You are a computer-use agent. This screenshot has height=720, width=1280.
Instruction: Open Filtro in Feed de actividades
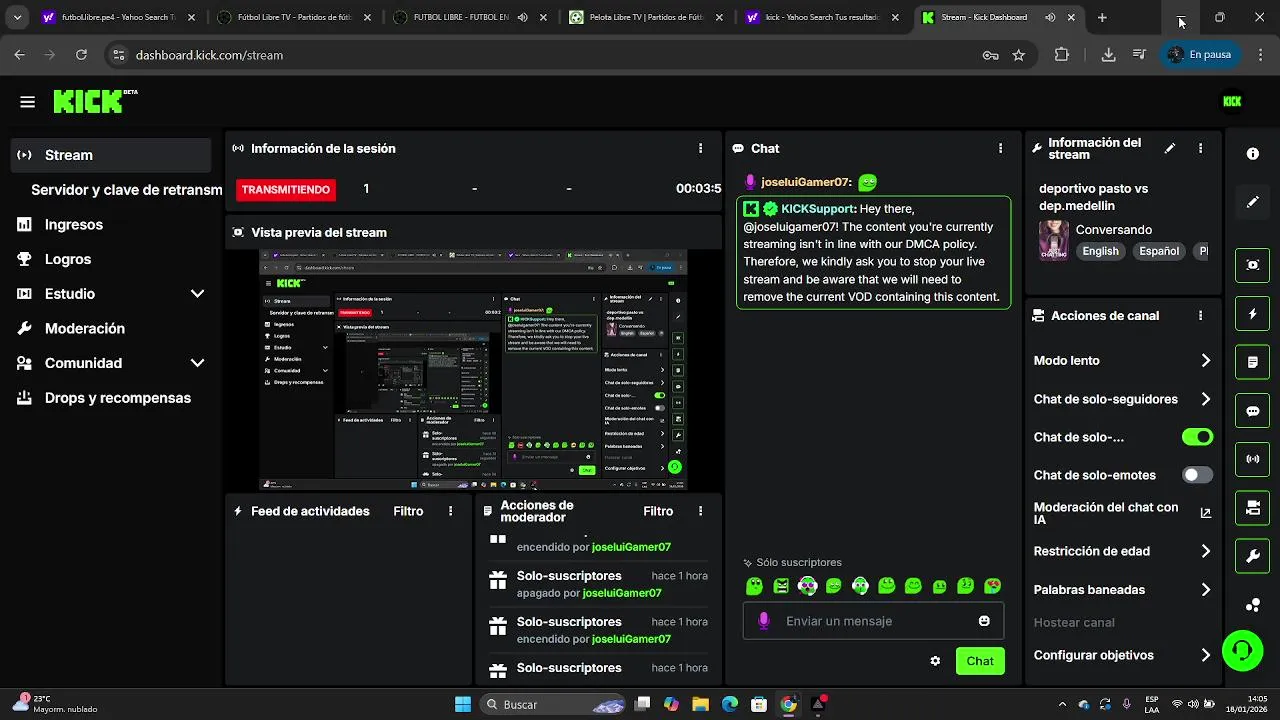pyautogui.click(x=408, y=511)
